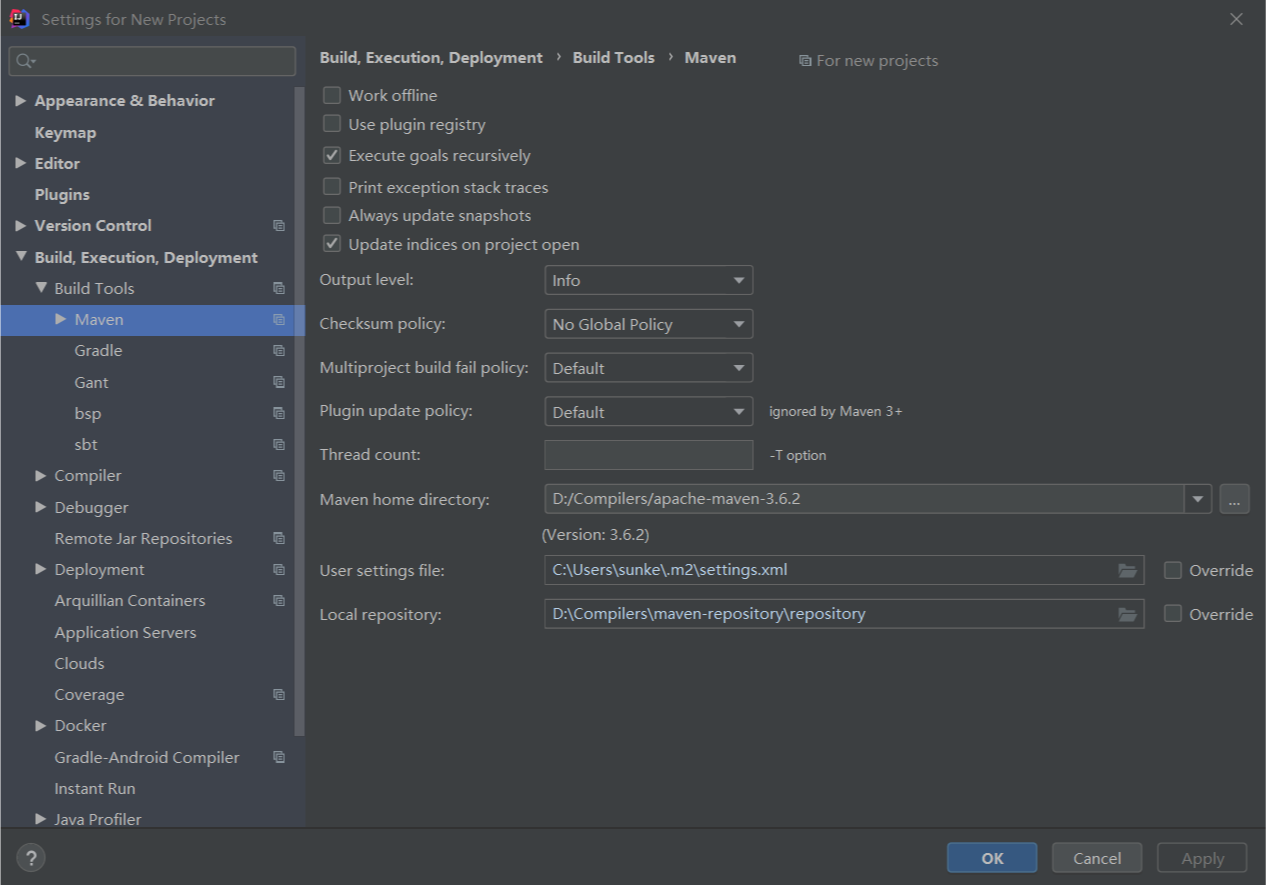Click the folder browse icon for Local repository
This screenshot has height=885, width=1266.
click(1127, 614)
